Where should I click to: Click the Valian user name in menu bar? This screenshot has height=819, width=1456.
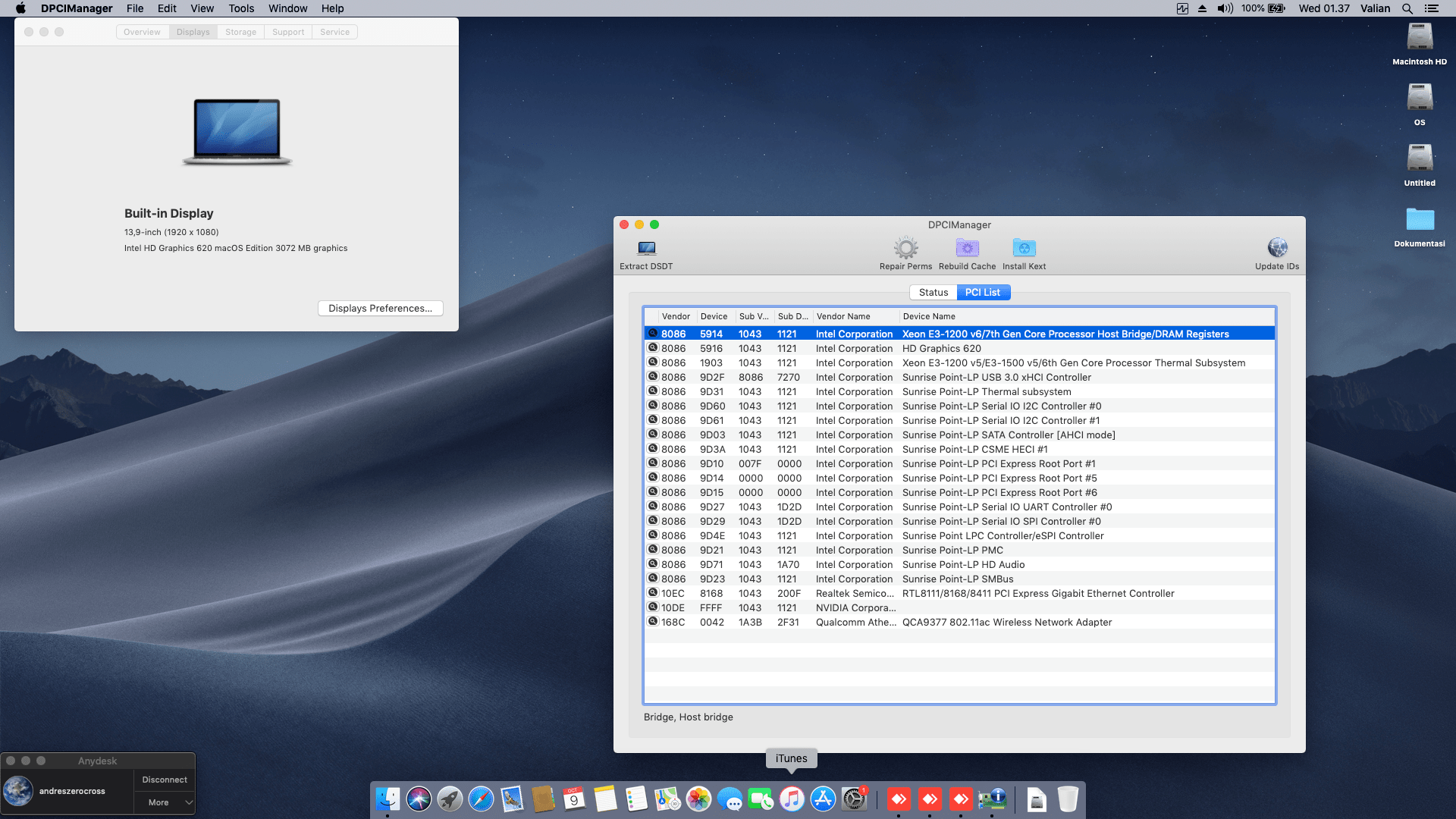pos(1375,8)
